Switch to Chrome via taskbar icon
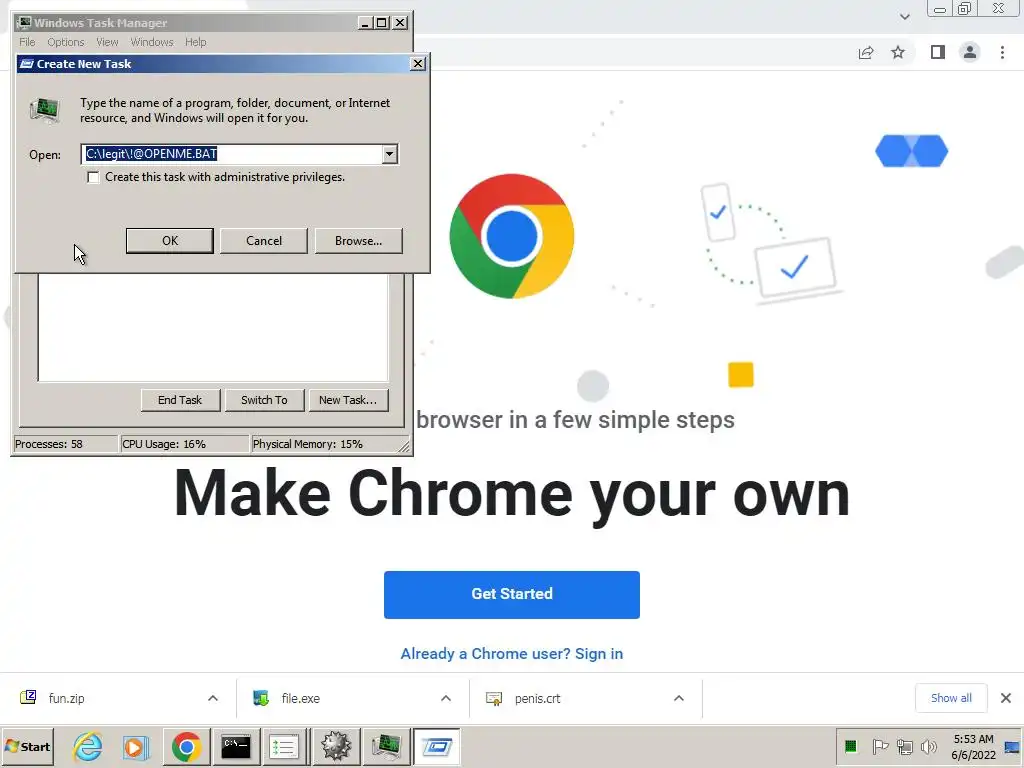The width and height of the screenshot is (1024, 768). pyautogui.click(x=187, y=746)
